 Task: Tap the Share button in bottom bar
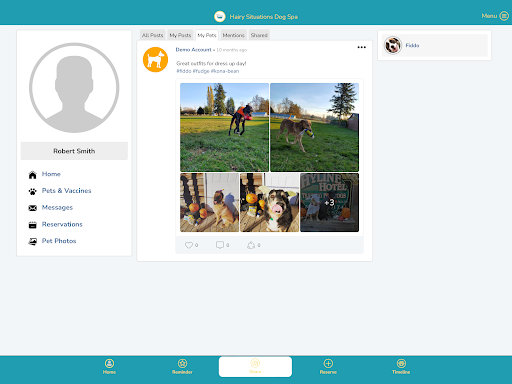click(x=255, y=367)
